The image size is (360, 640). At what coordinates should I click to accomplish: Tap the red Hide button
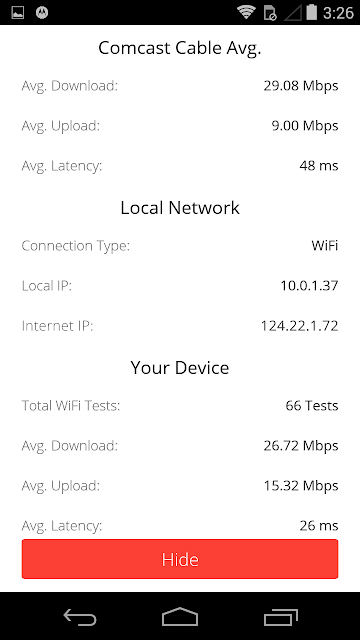point(180,559)
